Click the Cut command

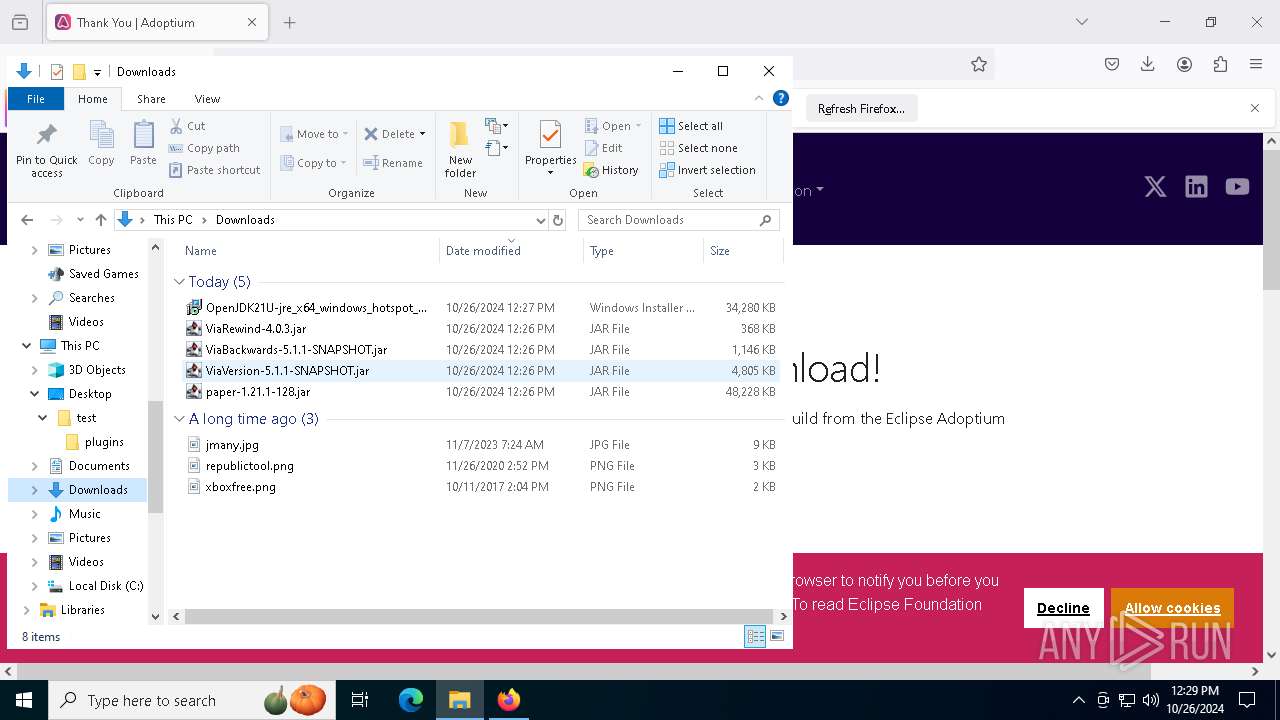pos(187,126)
